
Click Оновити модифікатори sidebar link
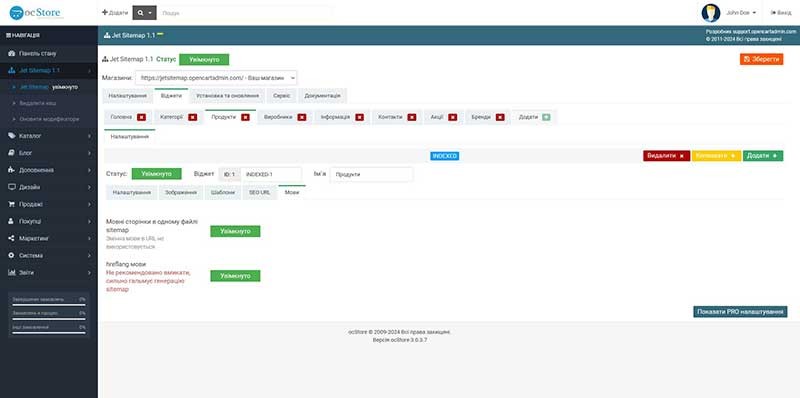(x=48, y=119)
